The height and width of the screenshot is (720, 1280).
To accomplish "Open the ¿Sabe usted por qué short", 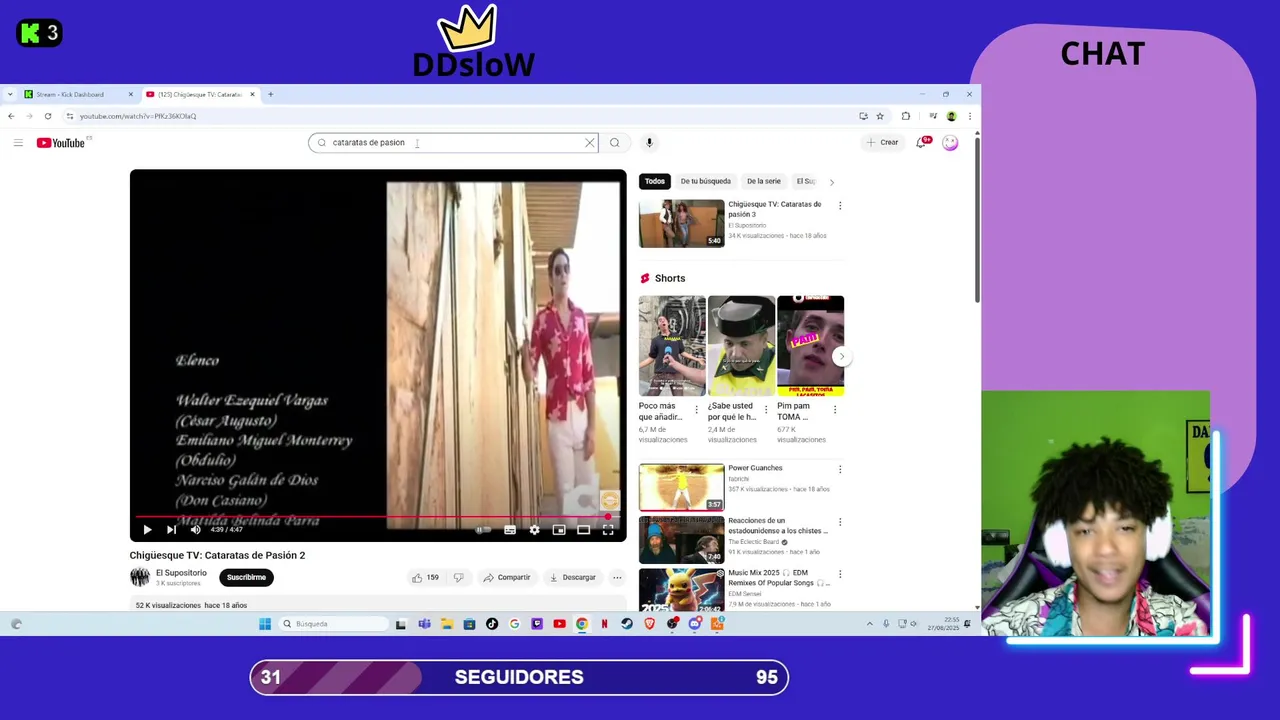I will click(741, 345).
